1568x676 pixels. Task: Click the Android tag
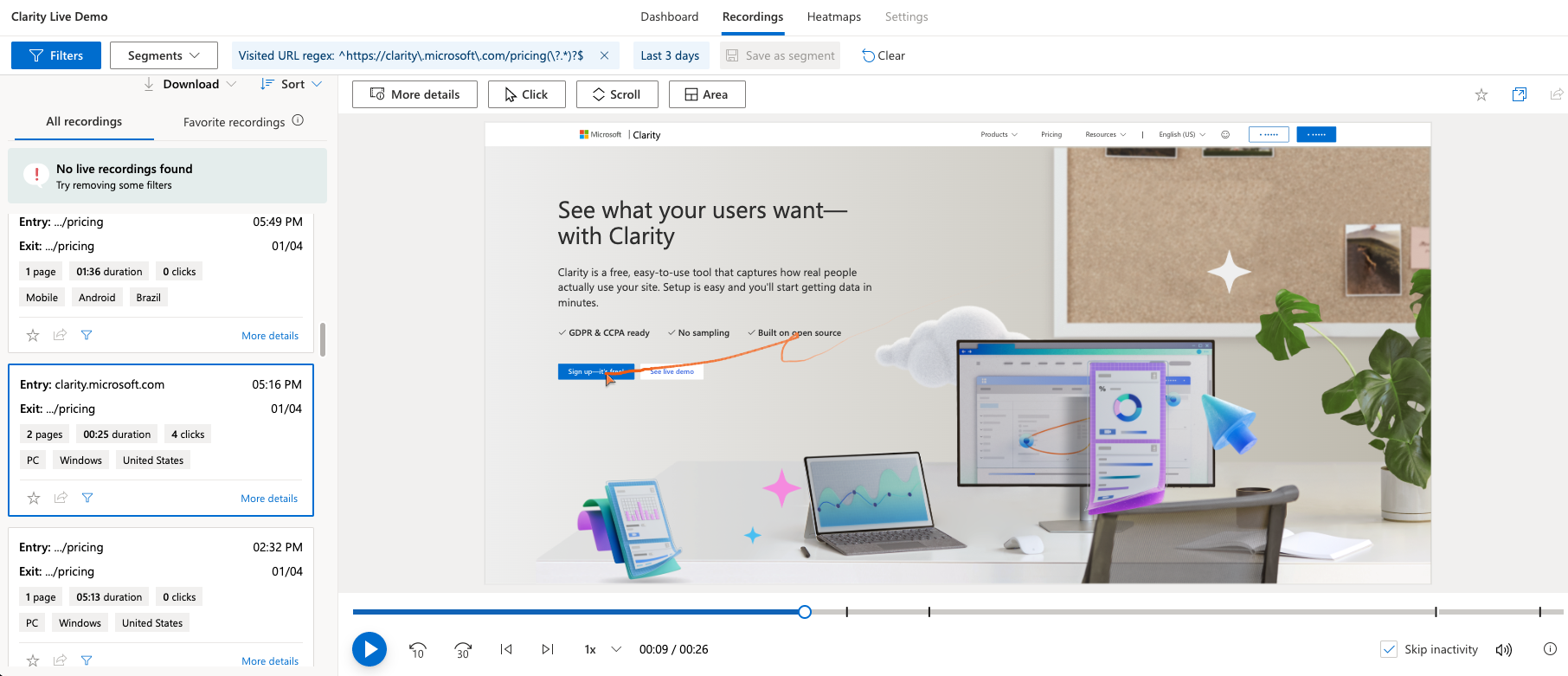(x=97, y=298)
